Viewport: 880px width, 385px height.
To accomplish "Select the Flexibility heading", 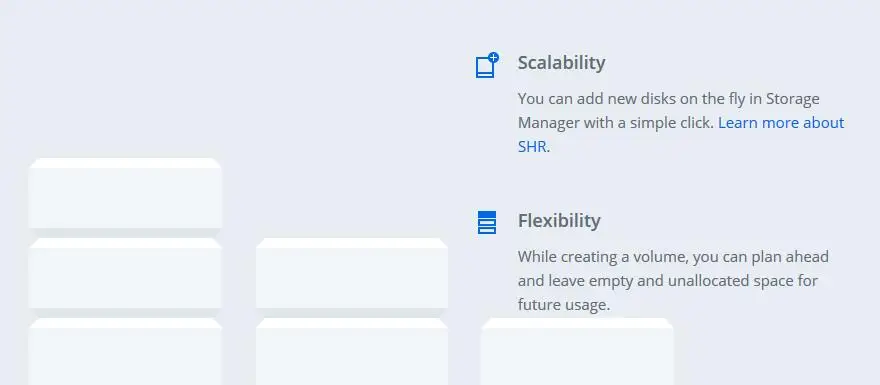I will tap(559, 221).
